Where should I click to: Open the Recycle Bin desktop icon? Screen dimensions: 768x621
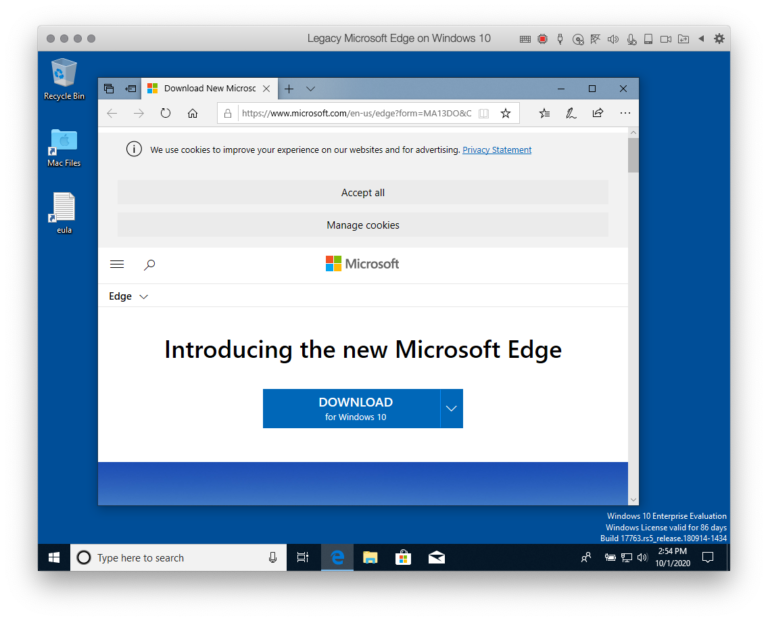64,79
